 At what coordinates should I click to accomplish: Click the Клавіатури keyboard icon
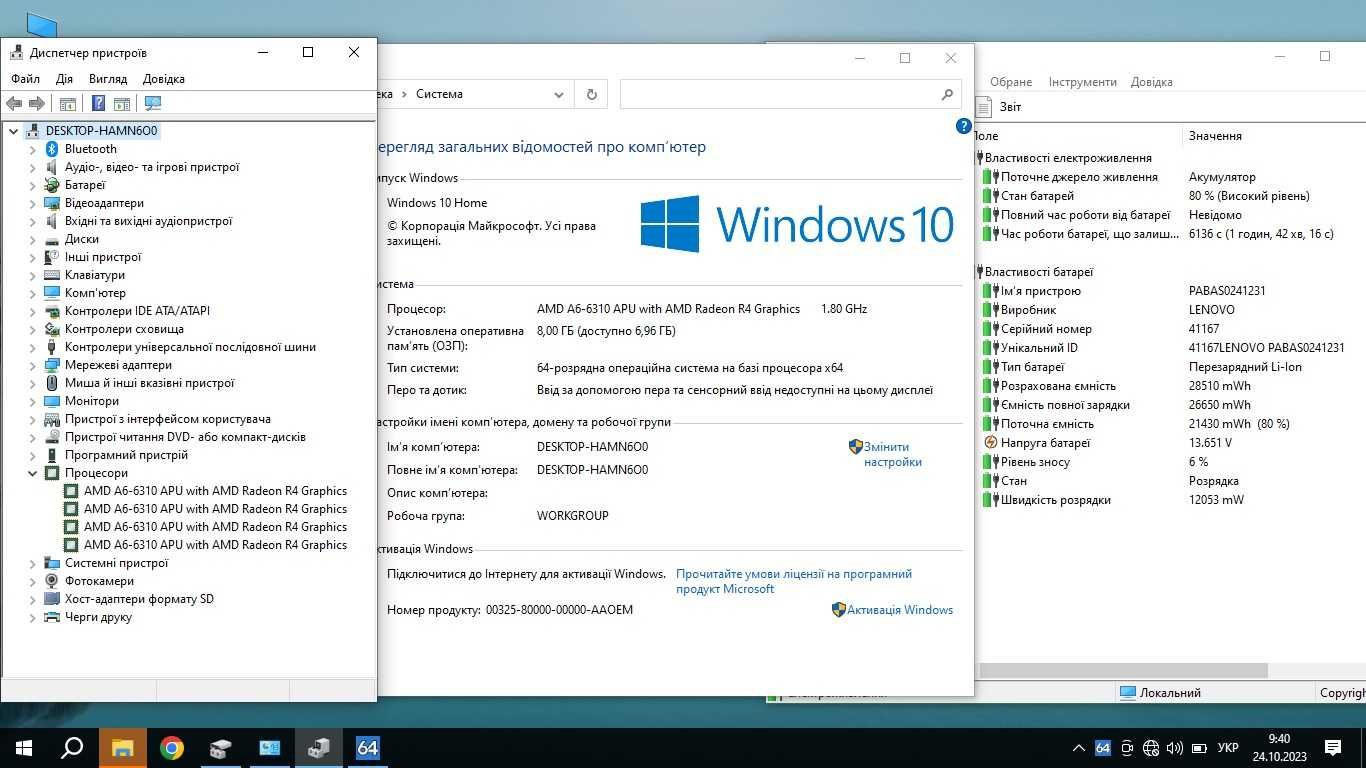(x=53, y=275)
